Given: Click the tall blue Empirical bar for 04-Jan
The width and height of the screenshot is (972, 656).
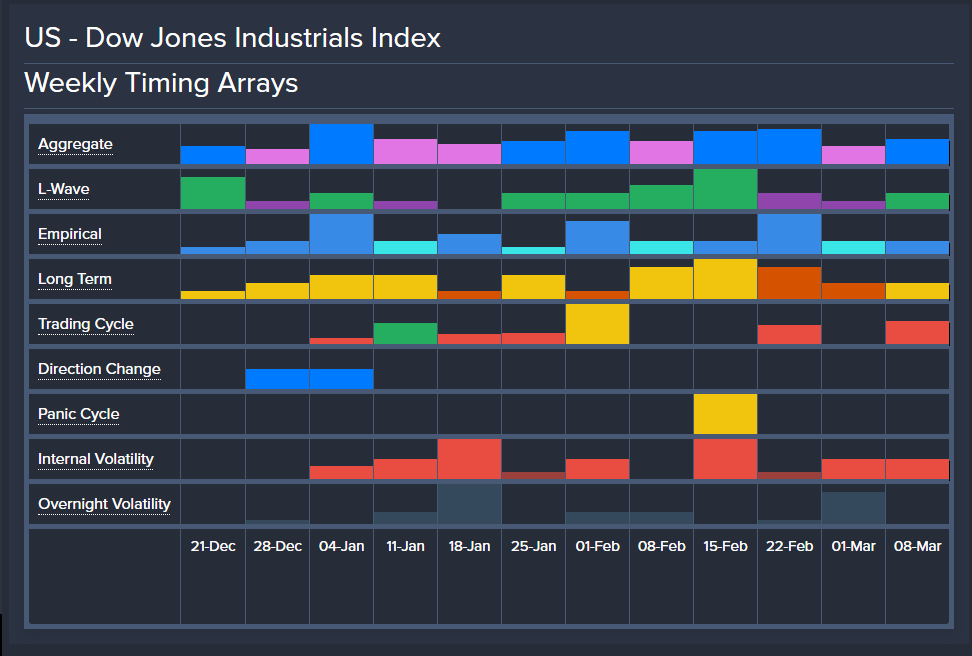Looking at the screenshot, I should pos(342,234).
